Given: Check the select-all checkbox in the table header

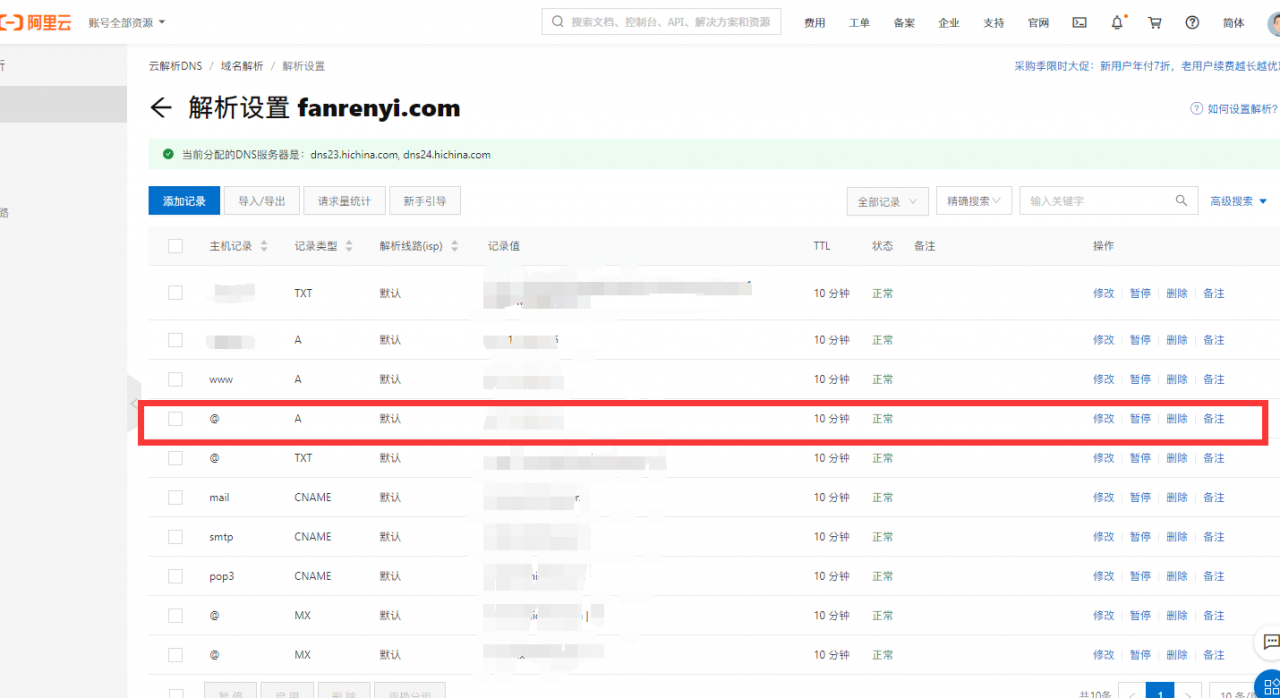Looking at the screenshot, I should tap(175, 245).
